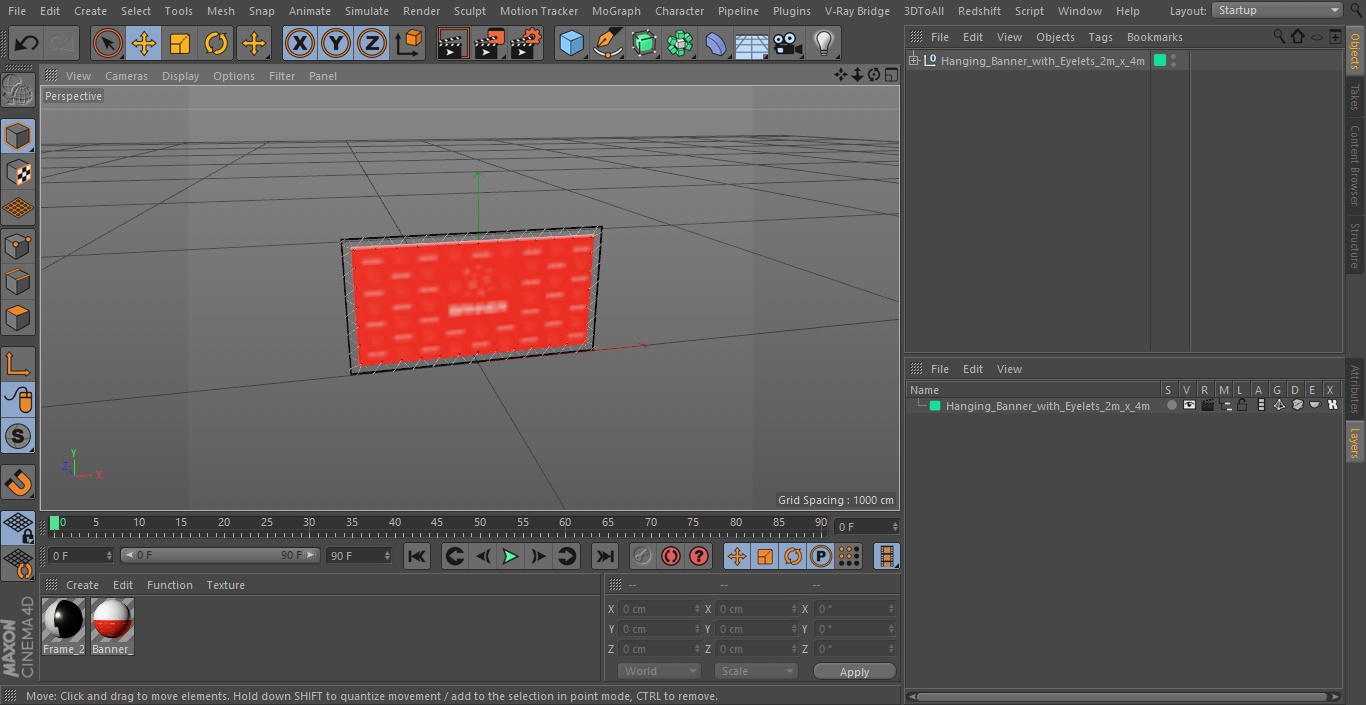
Task: Go to the previous key
Action: click(x=454, y=556)
